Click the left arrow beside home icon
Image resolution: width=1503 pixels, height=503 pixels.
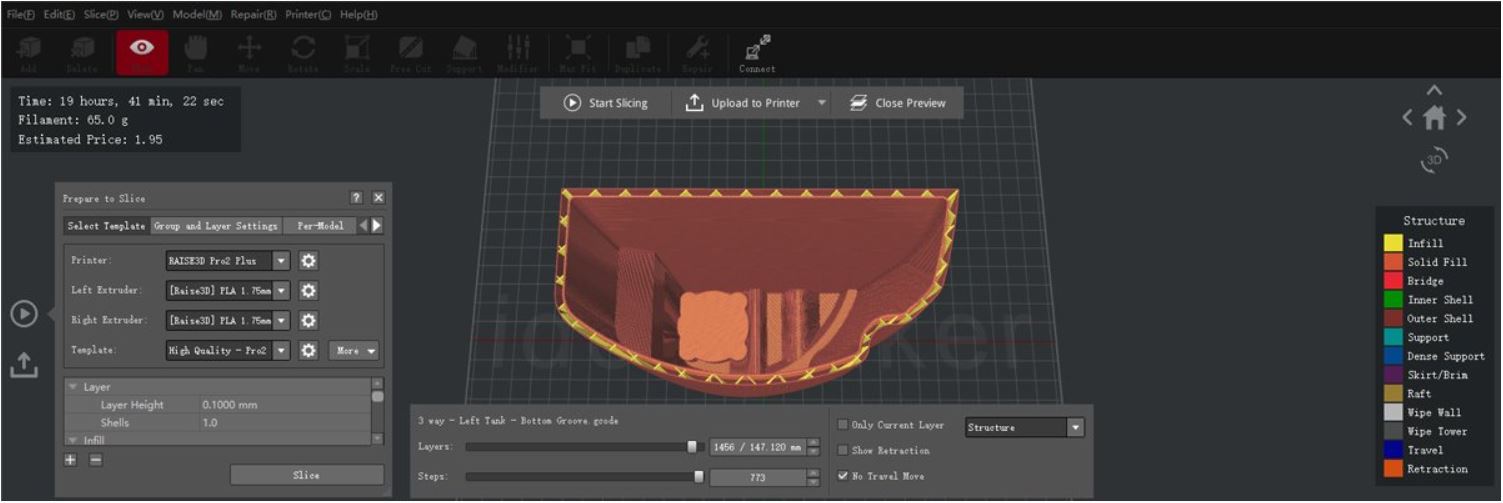click(x=1408, y=118)
